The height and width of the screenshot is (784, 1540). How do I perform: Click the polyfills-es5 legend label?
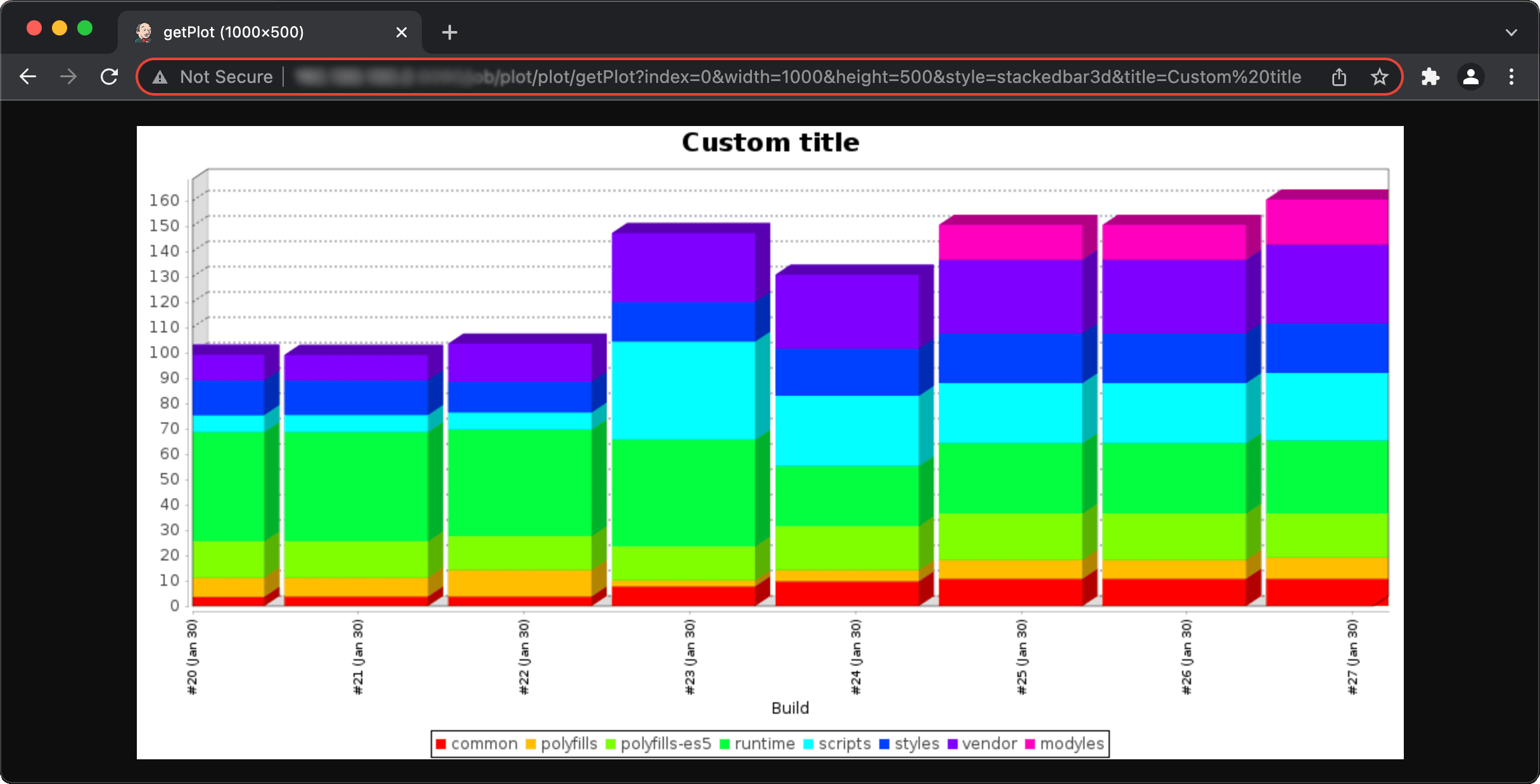pos(666,744)
